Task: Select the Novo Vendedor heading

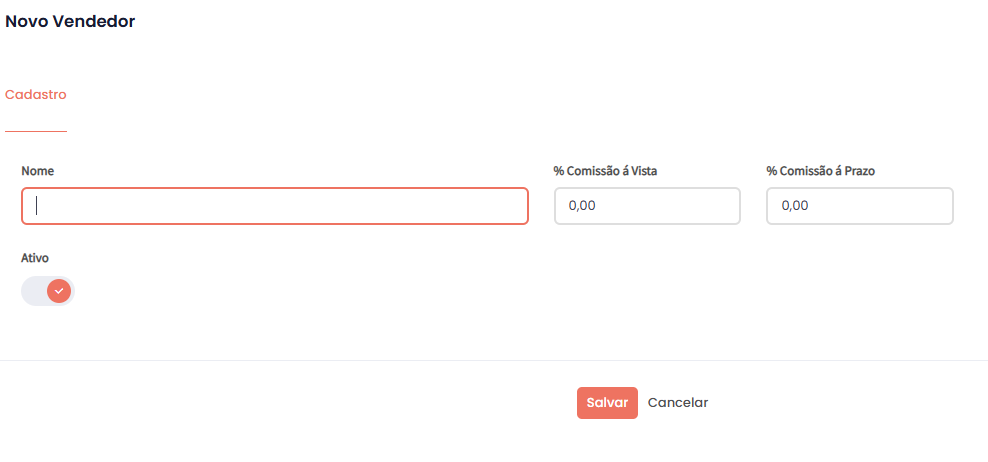Action: (x=70, y=21)
